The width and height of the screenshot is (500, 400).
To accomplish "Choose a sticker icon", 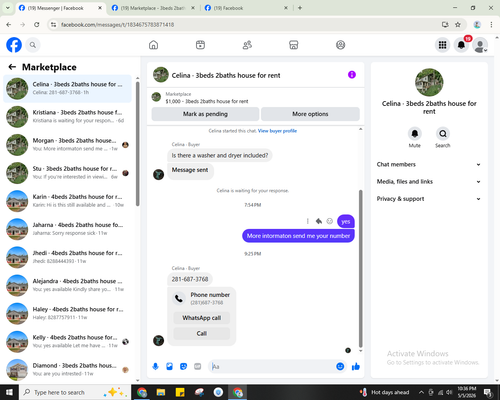I will pyautogui.click(x=183, y=367).
